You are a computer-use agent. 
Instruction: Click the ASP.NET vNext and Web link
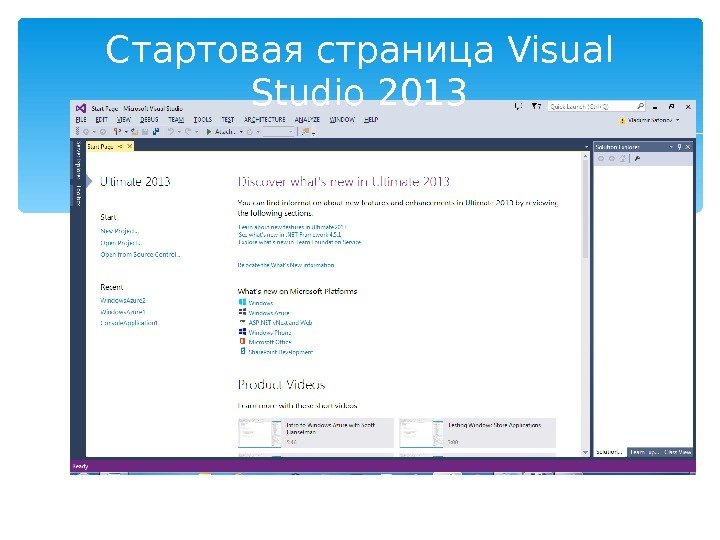[280, 322]
